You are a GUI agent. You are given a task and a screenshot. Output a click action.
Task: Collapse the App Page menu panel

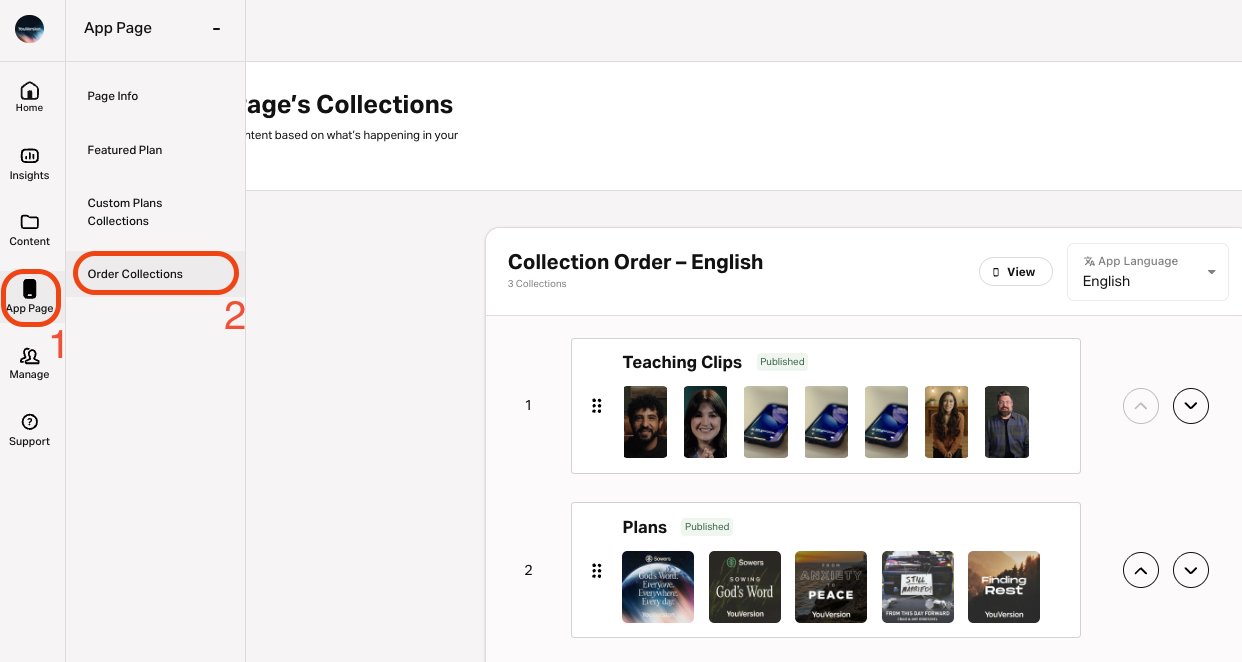(x=216, y=29)
